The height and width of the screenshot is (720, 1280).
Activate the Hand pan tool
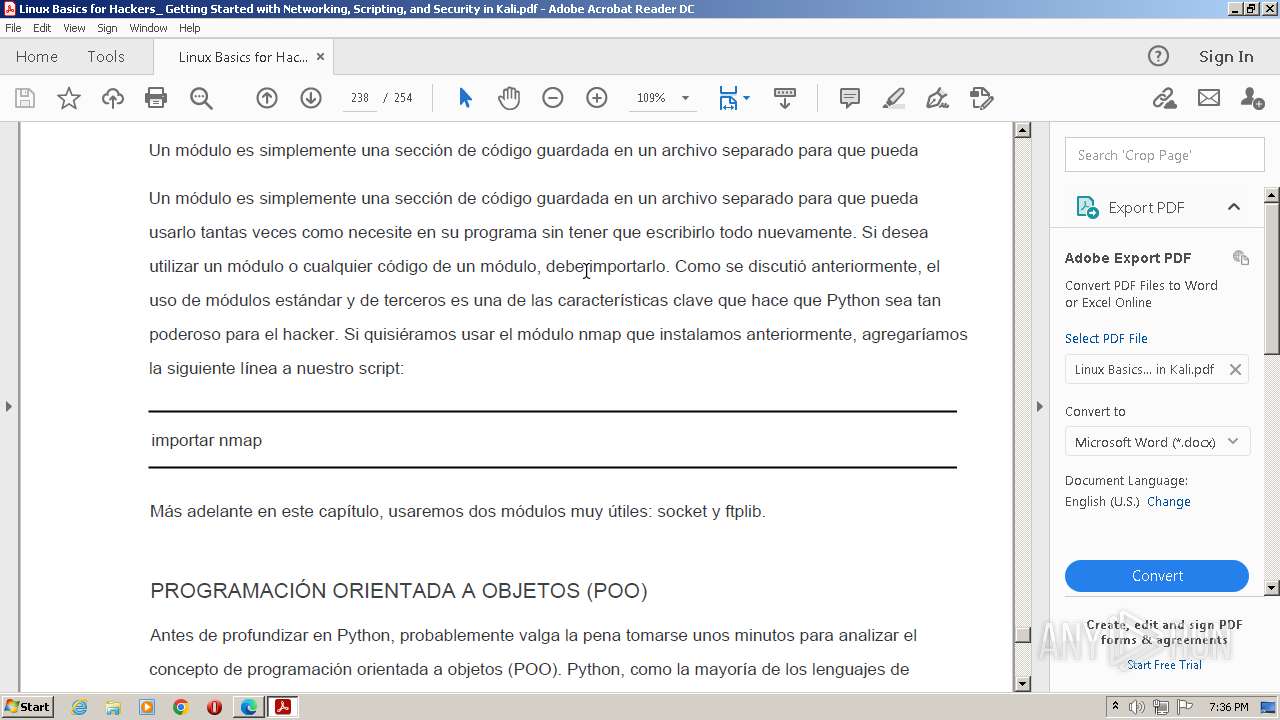click(509, 98)
